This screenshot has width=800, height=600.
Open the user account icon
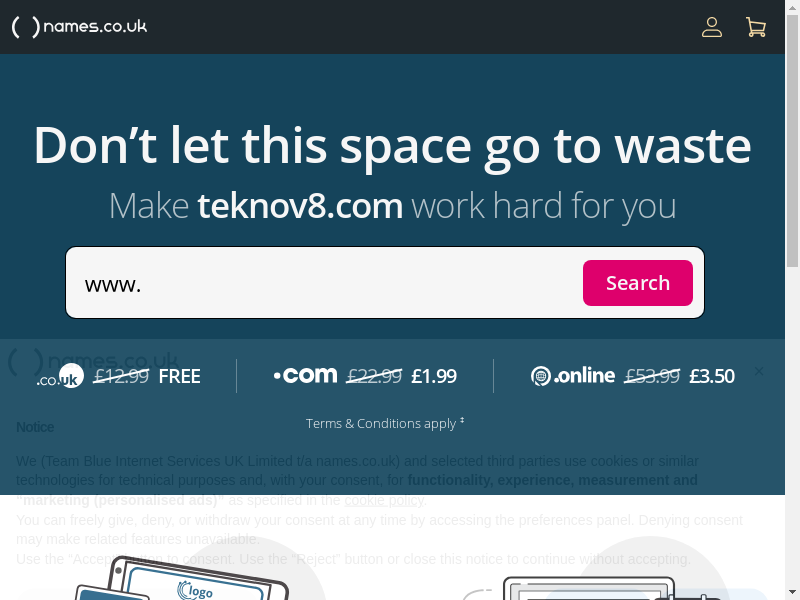point(711,27)
